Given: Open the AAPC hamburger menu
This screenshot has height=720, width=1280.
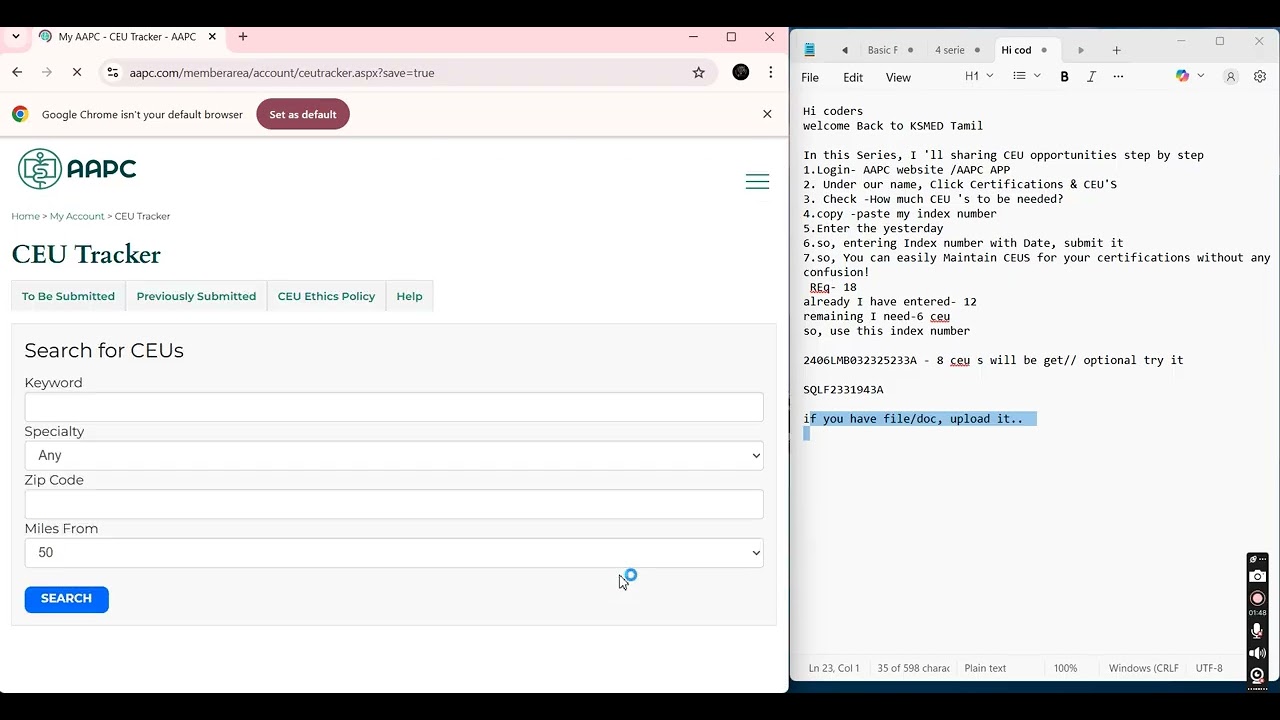Looking at the screenshot, I should [x=757, y=181].
